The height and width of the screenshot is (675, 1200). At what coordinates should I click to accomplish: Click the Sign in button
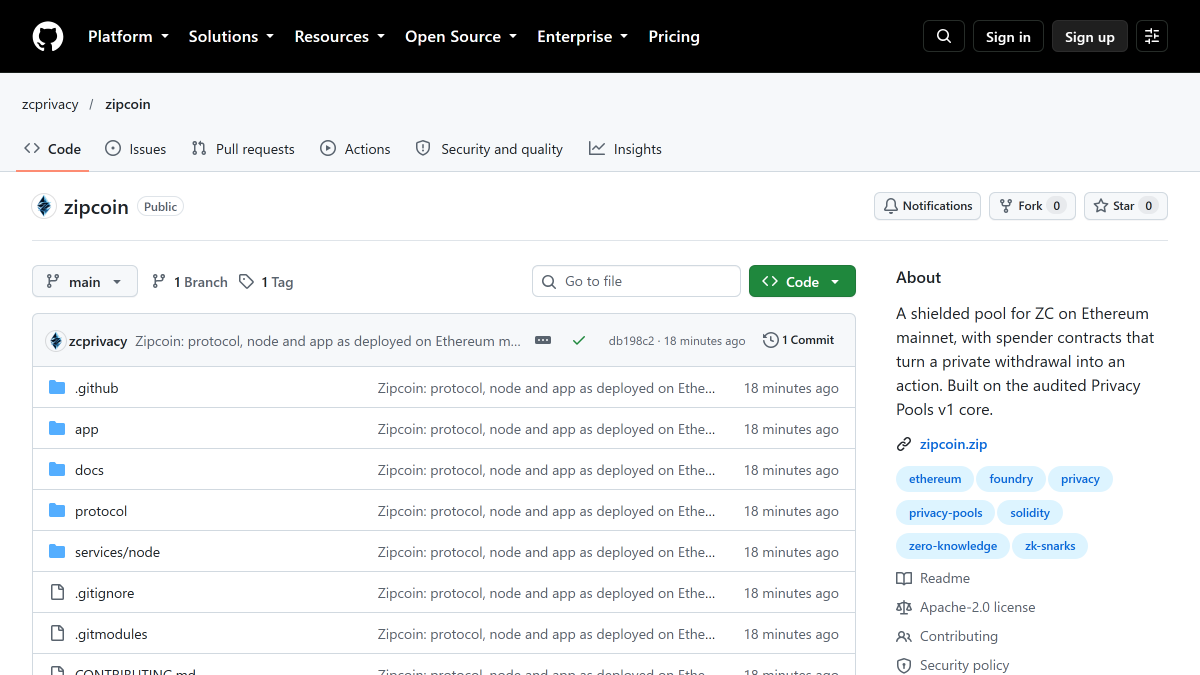(1008, 36)
